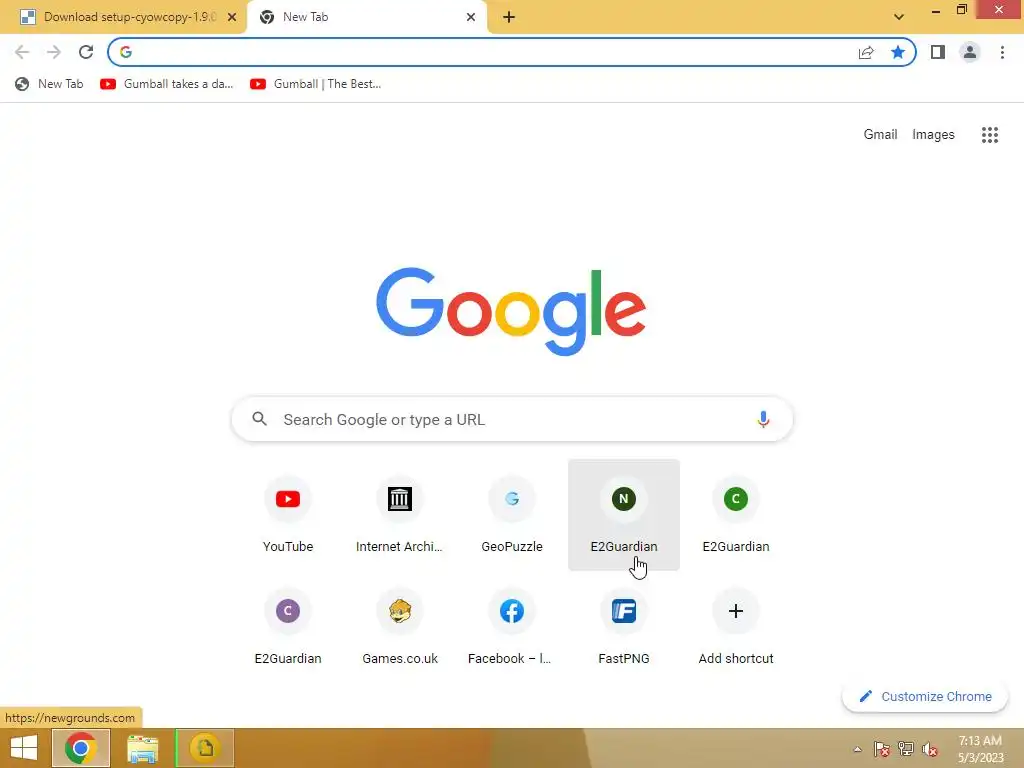Open the yellow file app in taskbar

click(205, 748)
